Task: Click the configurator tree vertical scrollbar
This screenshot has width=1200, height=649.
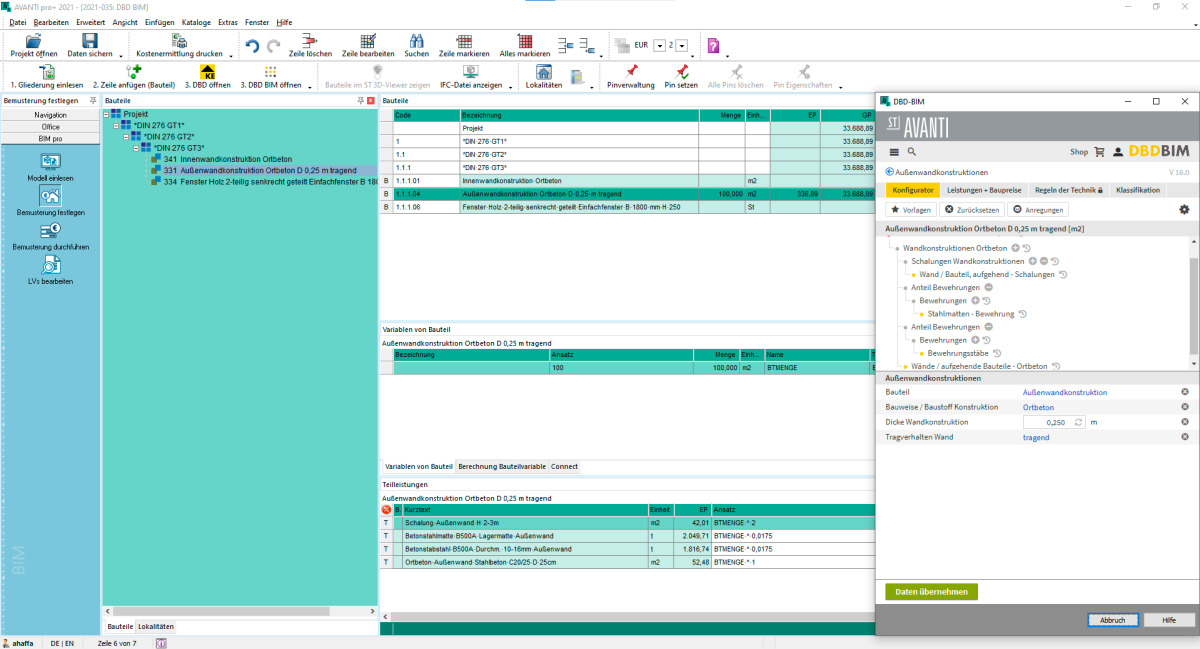Action: 1192,305
